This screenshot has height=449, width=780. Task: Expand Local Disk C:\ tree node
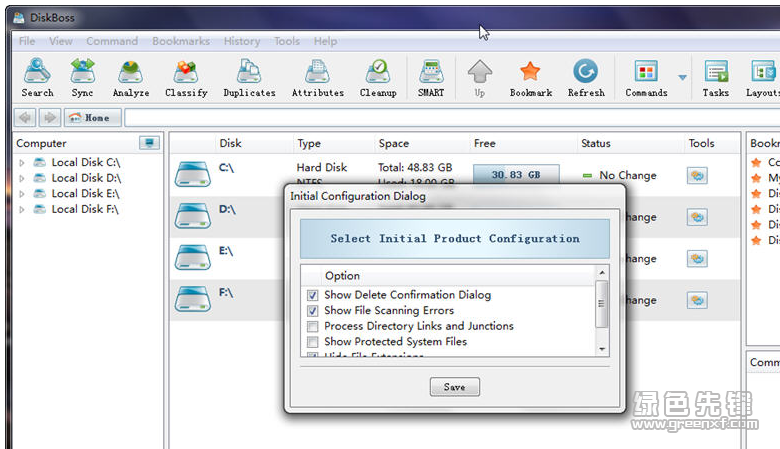click(x=22, y=163)
